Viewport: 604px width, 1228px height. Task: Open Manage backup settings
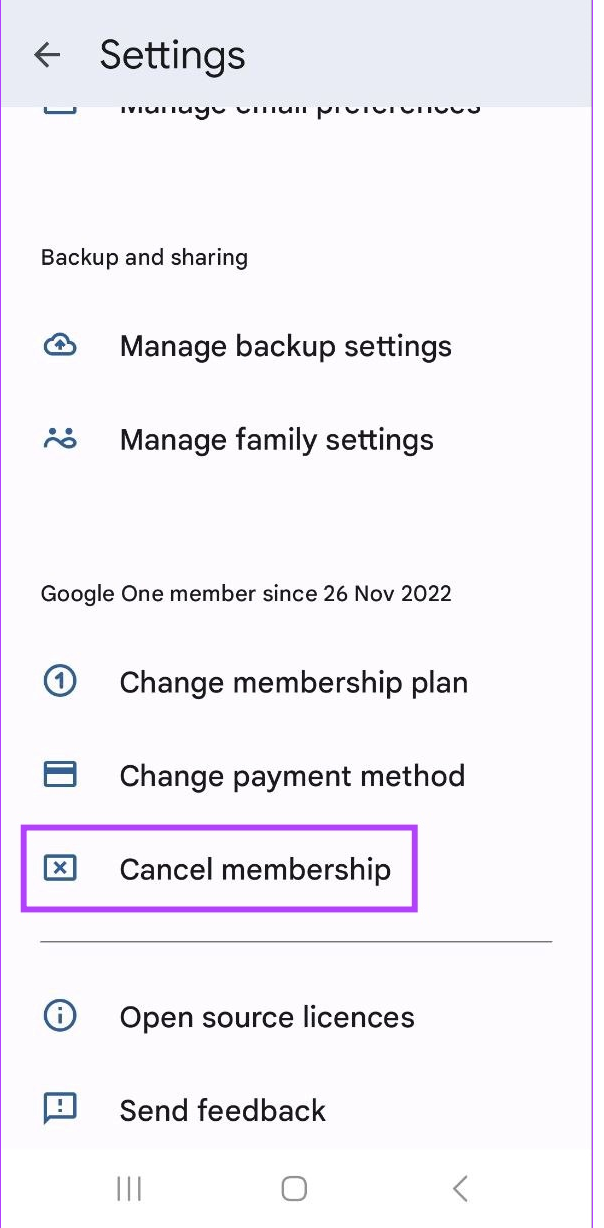285,345
